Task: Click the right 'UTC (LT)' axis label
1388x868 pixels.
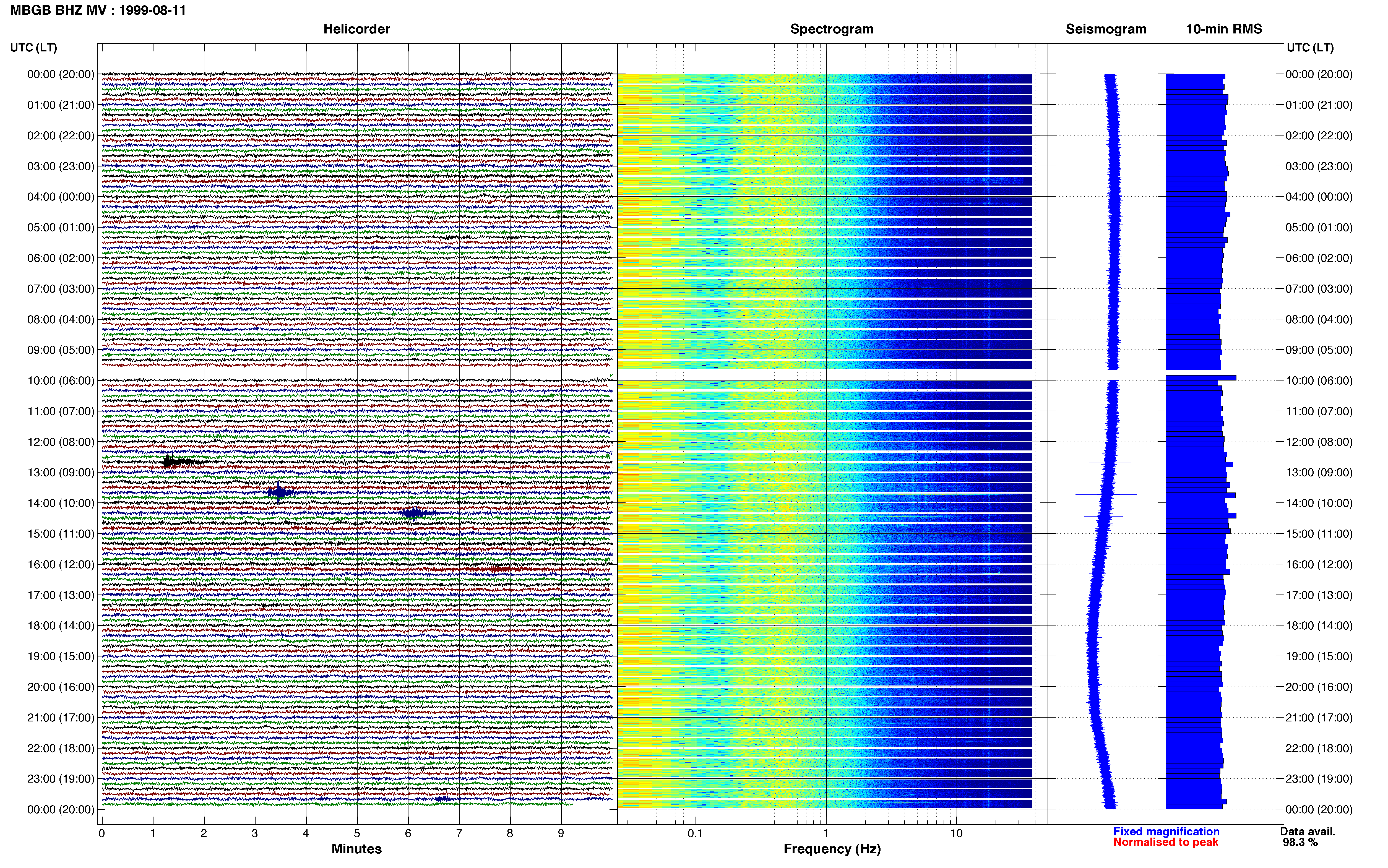Action: [x=1310, y=48]
